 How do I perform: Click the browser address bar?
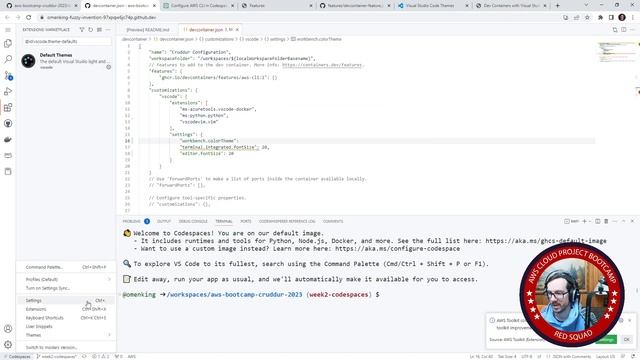[x=300, y=18]
